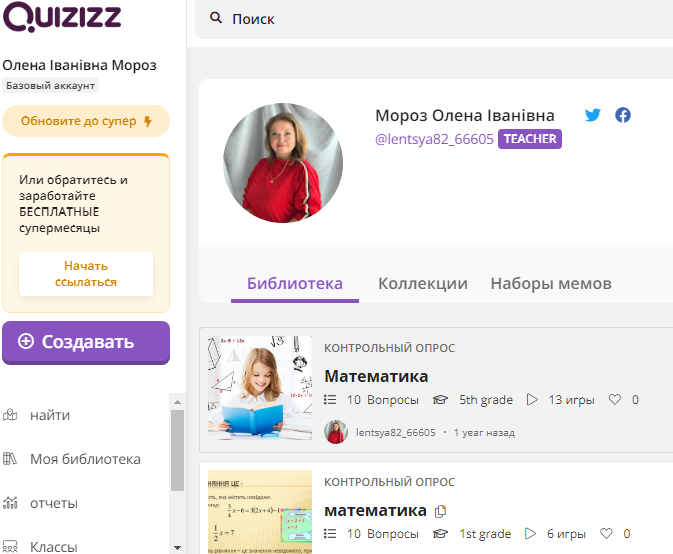Image resolution: width=673 pixels, height=554 pixels.
Task: Click graduation cap icon next to 1st grade
Action: tap(440, 533)
